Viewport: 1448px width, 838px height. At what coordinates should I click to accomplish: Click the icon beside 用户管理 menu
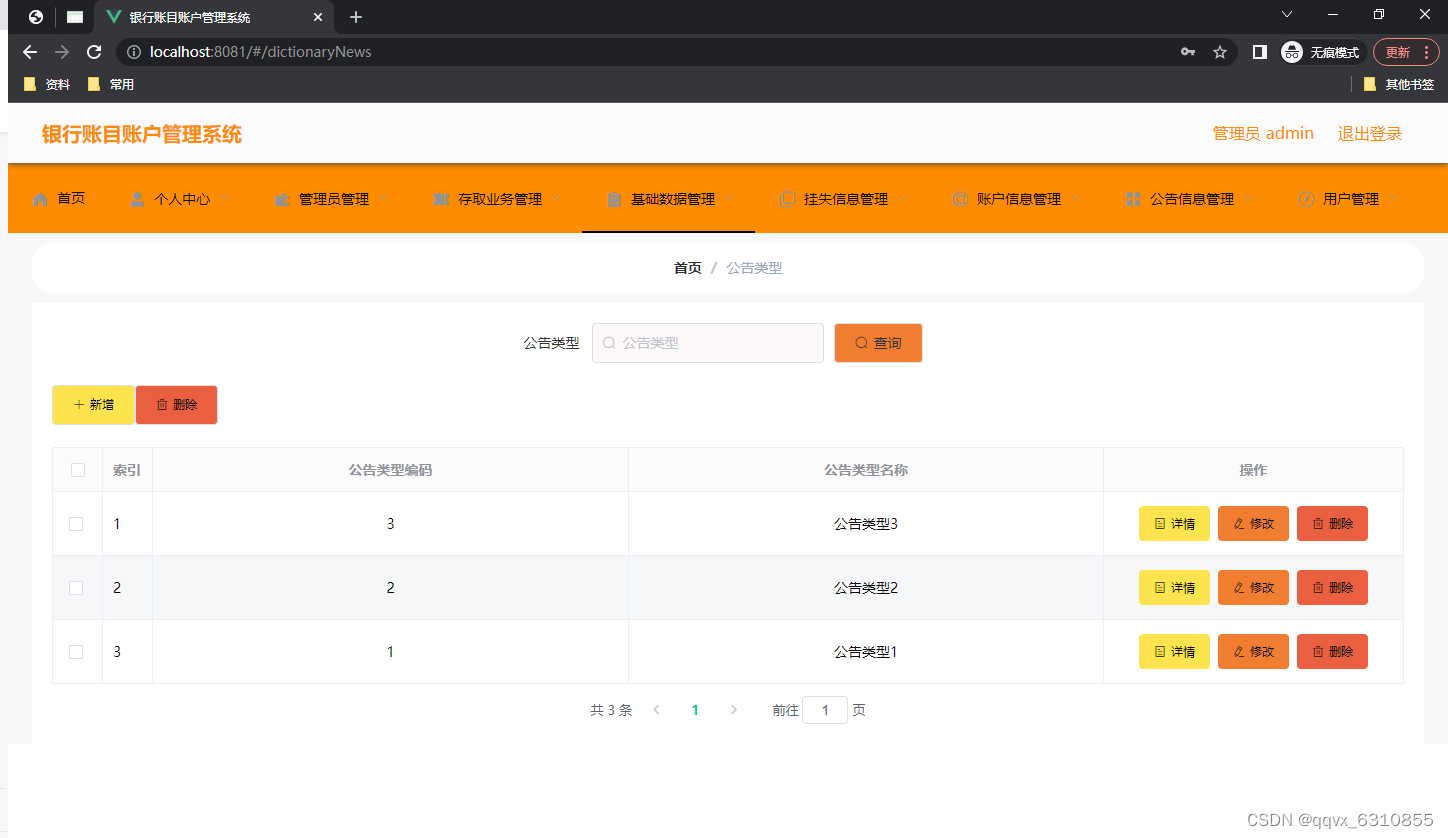coord(1306,199)
